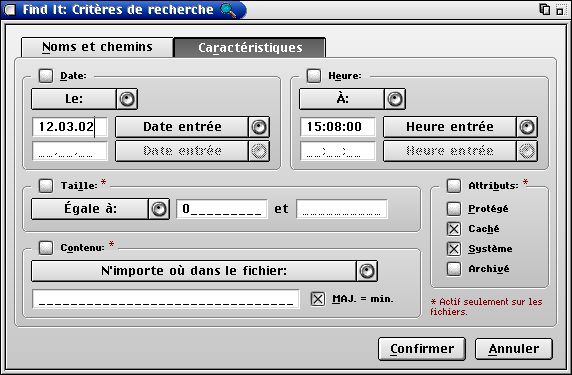
Task: Click the size field containing 0
Action: pyautogui.click(x=222, y=209)
